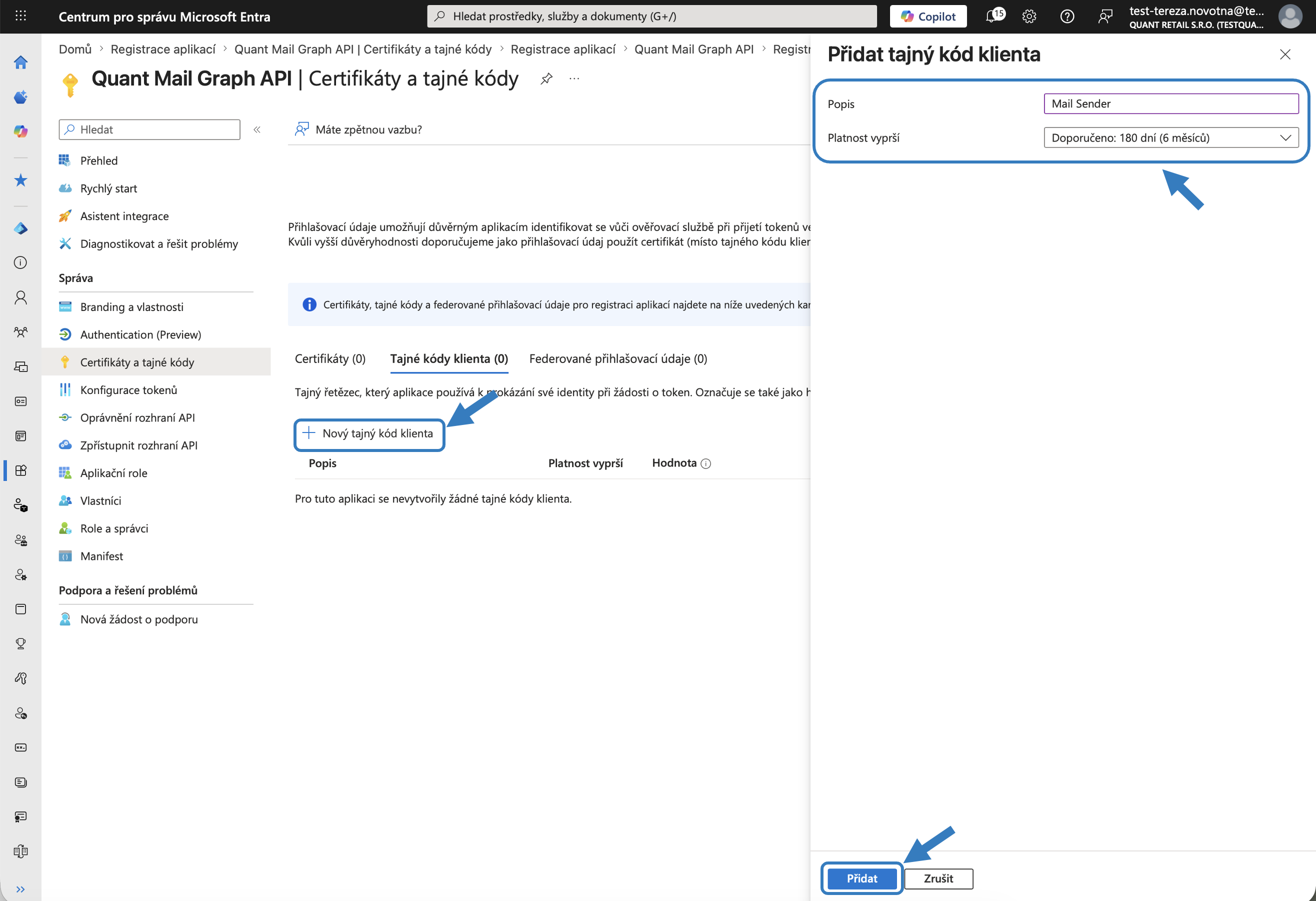Image resolution: width=1316 pixels, height=901 pixels.
Task: Launch Copilot from the top bar
Action: click(928, 16)
